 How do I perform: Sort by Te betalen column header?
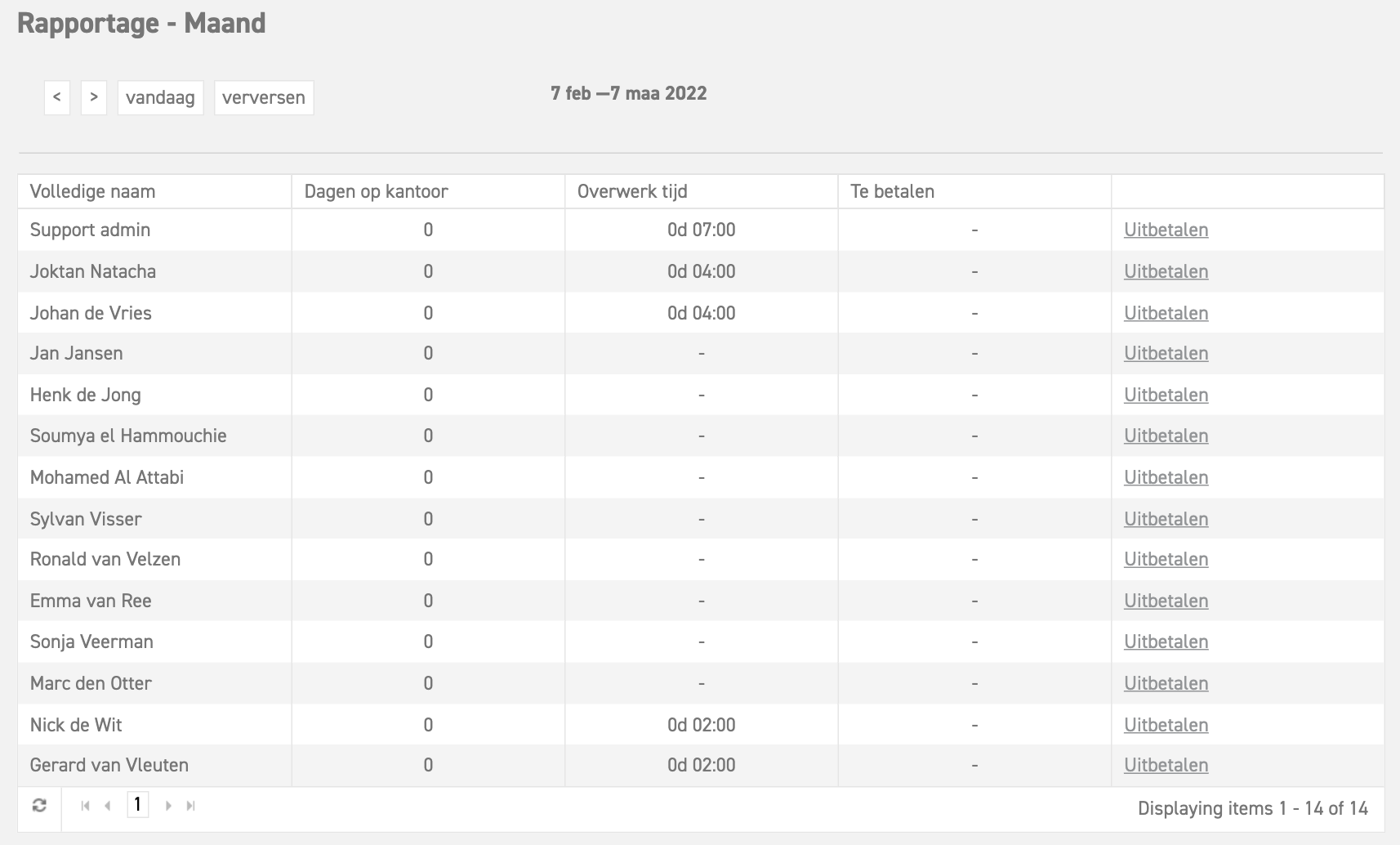pos(892,191)
